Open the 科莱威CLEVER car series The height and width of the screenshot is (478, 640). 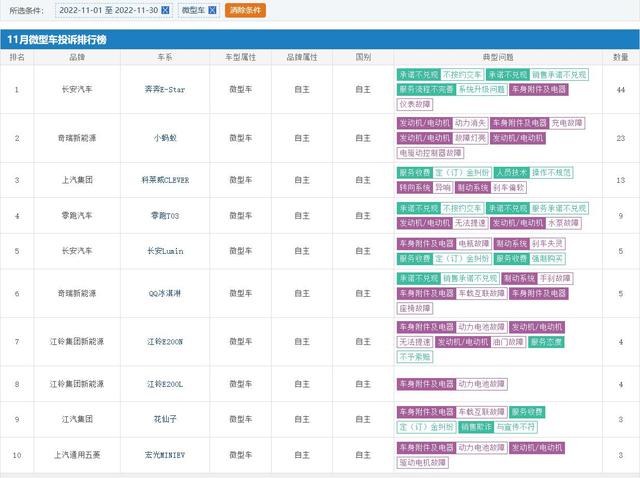[x=165, y=180]
